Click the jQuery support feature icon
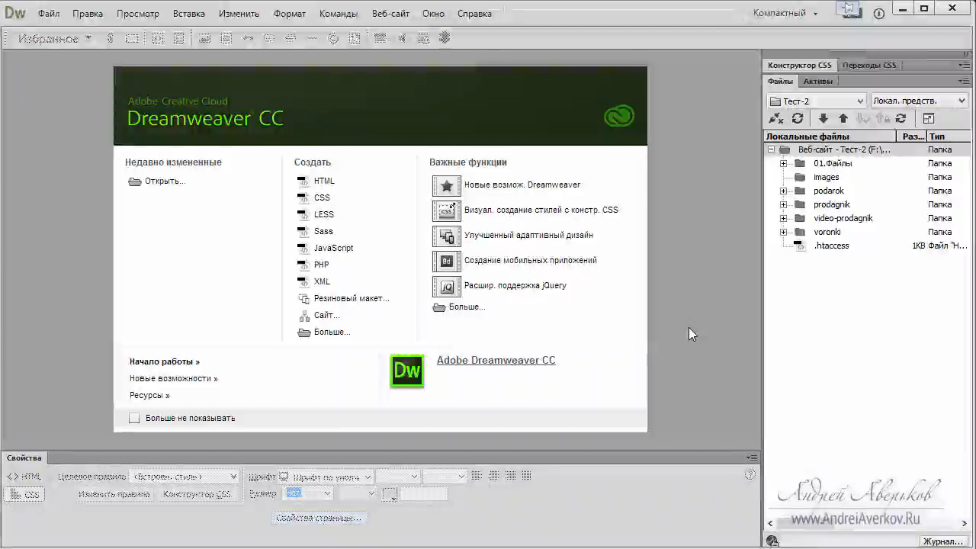Screen dimensions: 976x549 tap(446, 286)
